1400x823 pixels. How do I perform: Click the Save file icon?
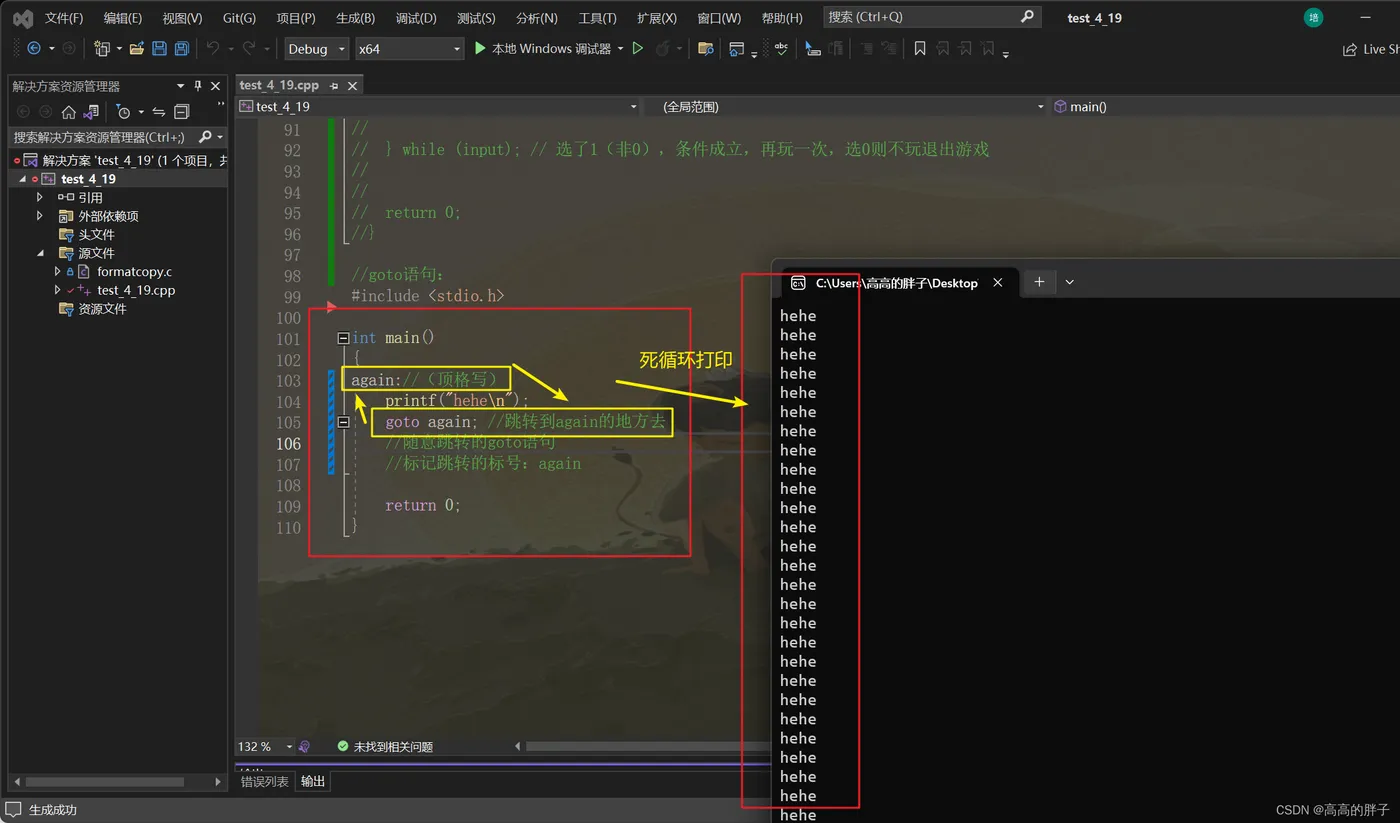(159, 48)
